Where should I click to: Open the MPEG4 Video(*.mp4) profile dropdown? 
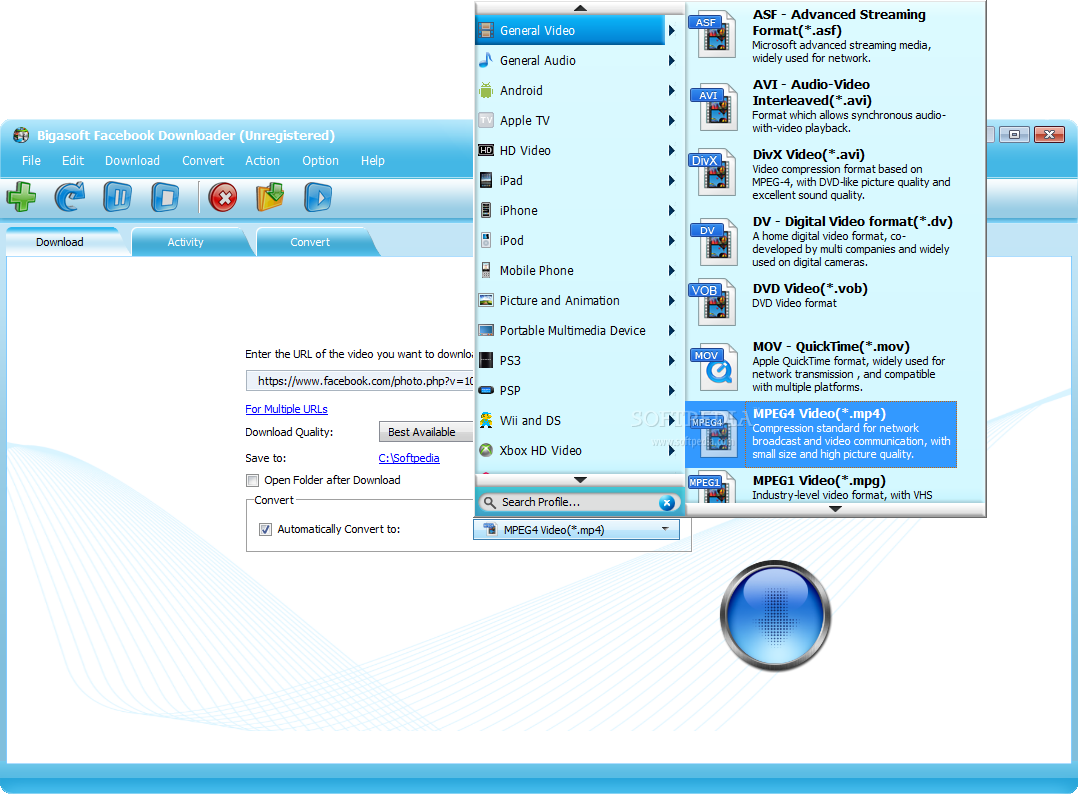[576, 529]
